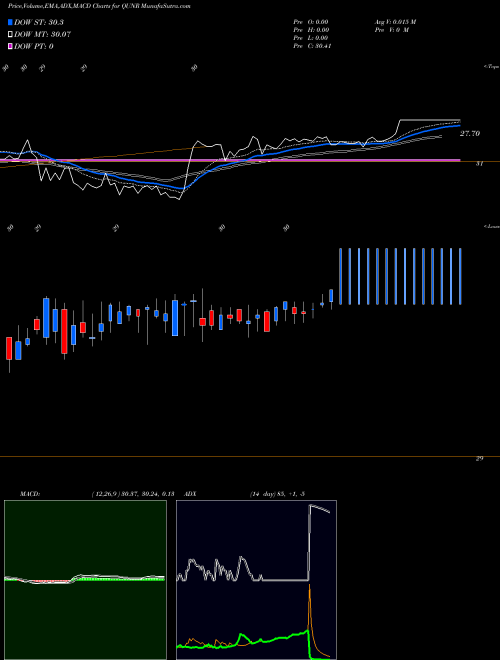Click the blue DOW ST legend swatch
This screenshot has height=660, width=500.
(x=11, y=22)
